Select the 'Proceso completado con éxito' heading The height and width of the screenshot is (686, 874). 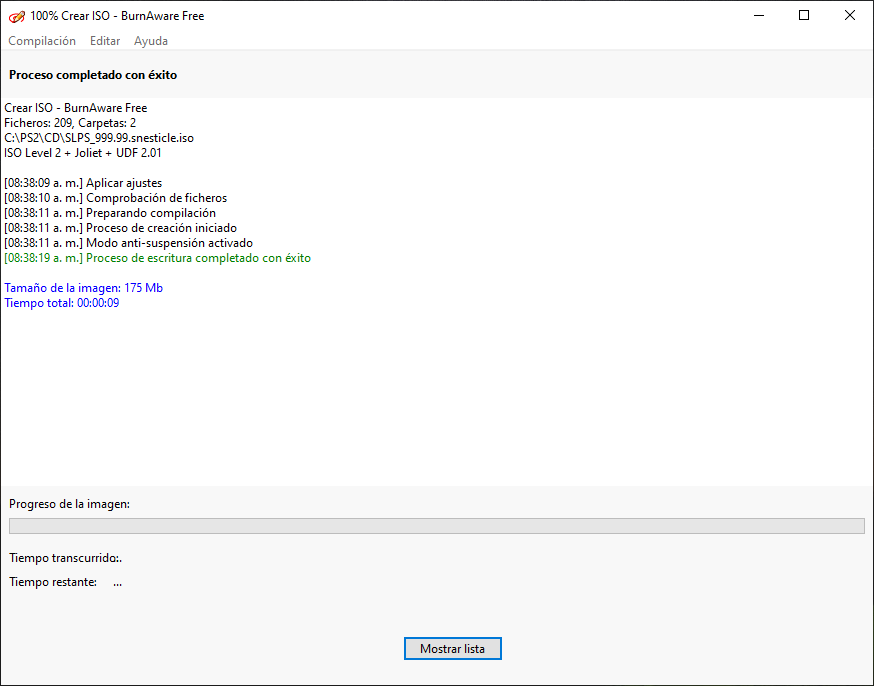(93, 75)
